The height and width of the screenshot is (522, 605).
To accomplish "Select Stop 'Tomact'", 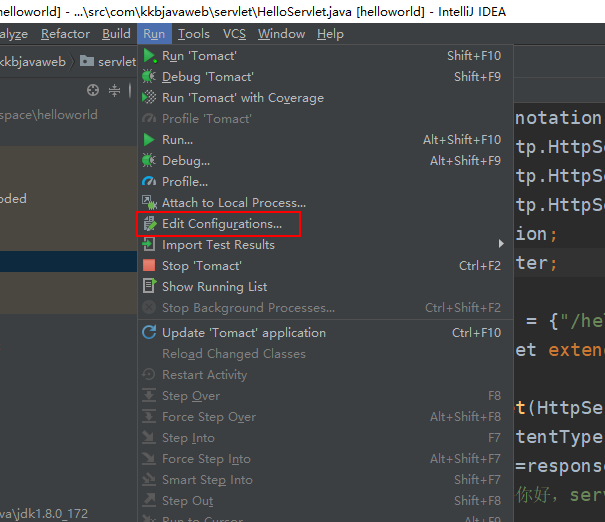I will tap(325, 266).
